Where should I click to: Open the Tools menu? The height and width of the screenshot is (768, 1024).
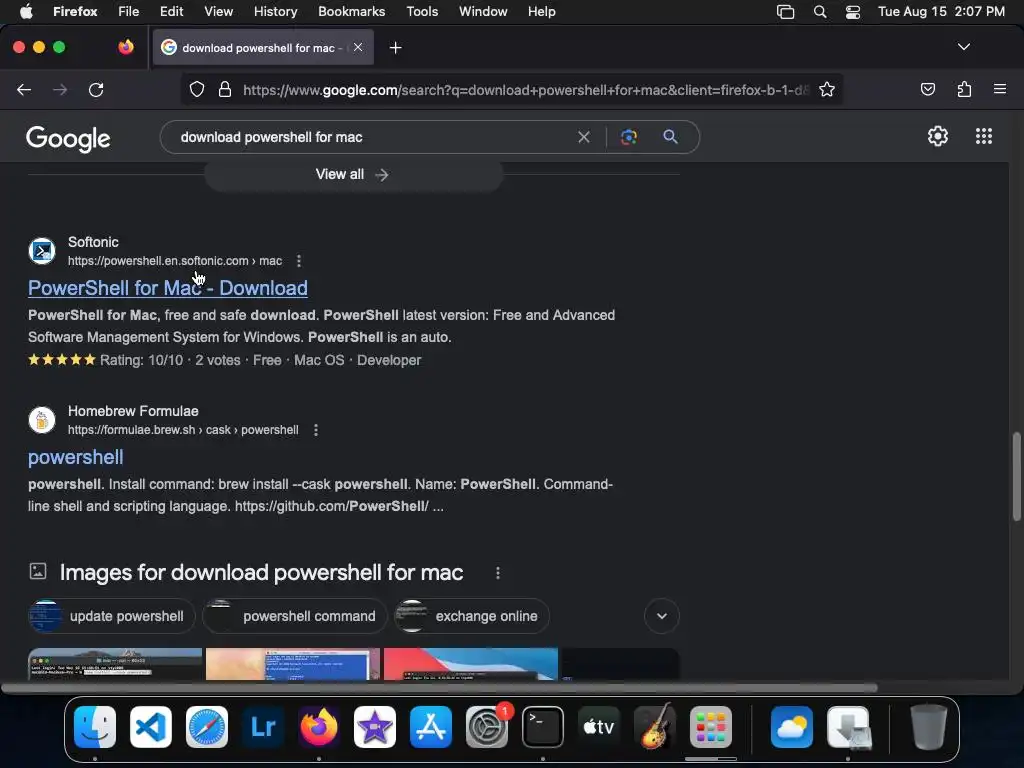pyautogui.click(x=422, y=12)
